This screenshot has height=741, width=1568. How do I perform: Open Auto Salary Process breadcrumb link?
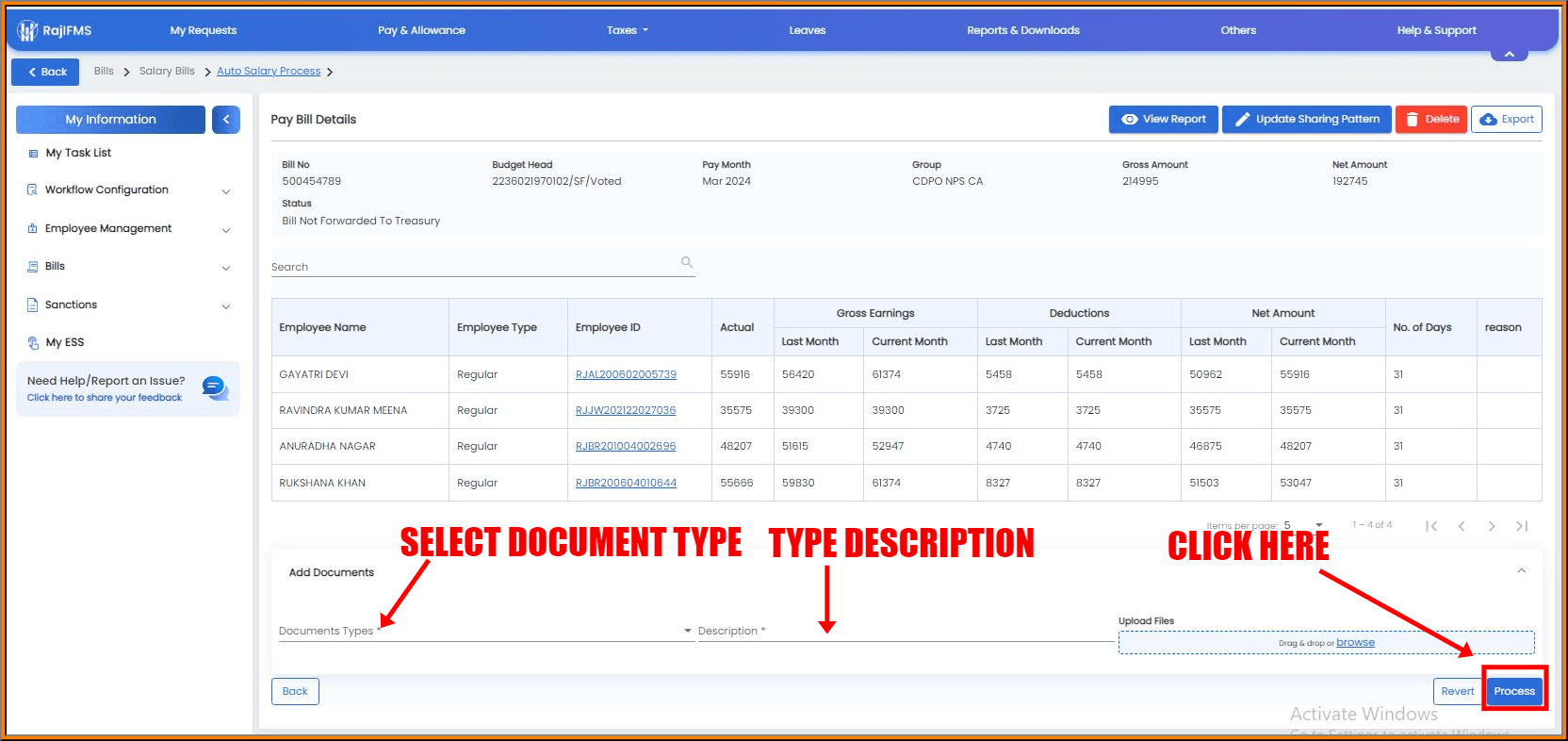[x=269, y=71]
